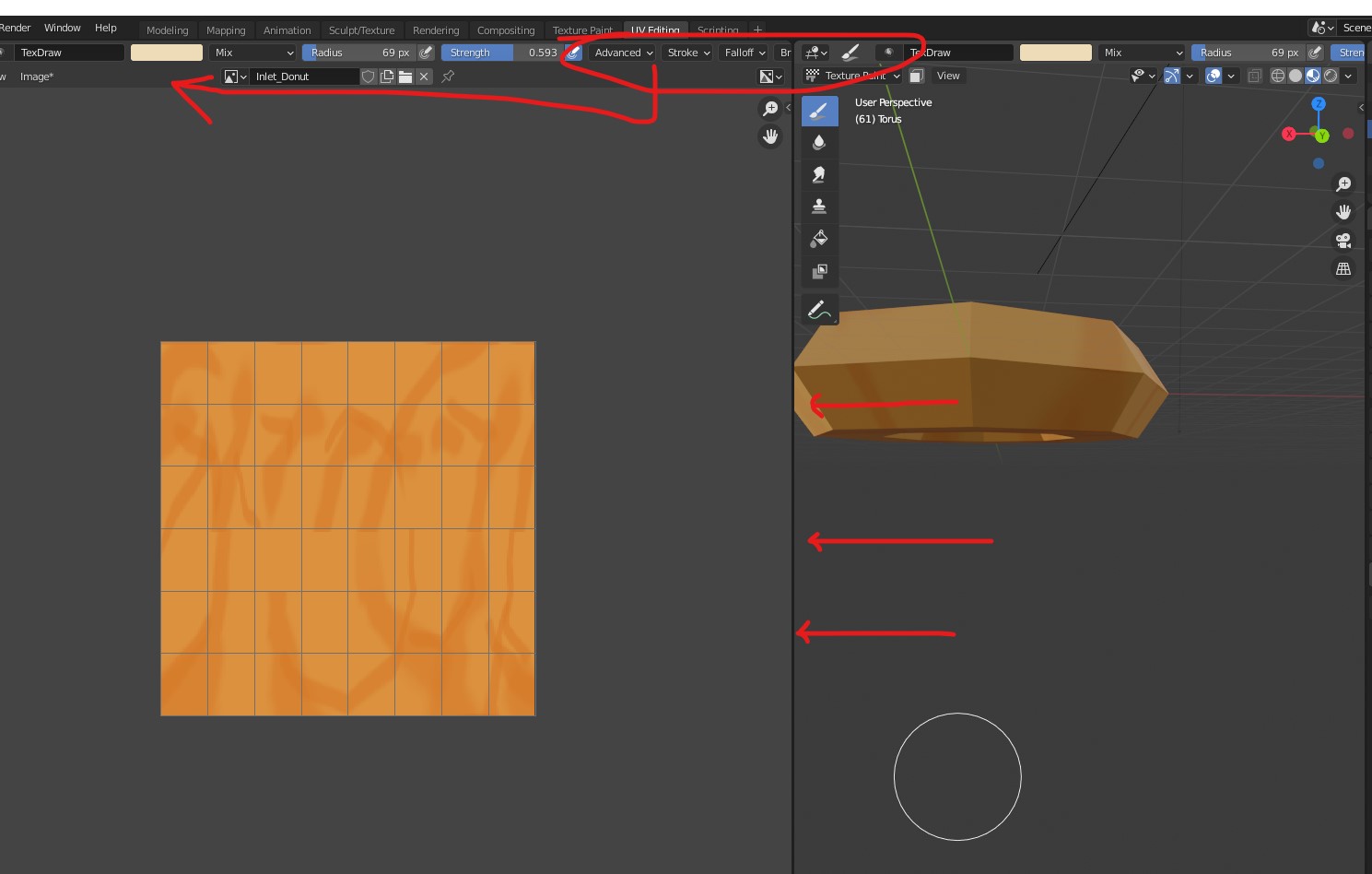The height and width of the screenshot is (874, 1372).
Task: Select the Soften tool in viewport toolbar
Action: click(819, 143)
